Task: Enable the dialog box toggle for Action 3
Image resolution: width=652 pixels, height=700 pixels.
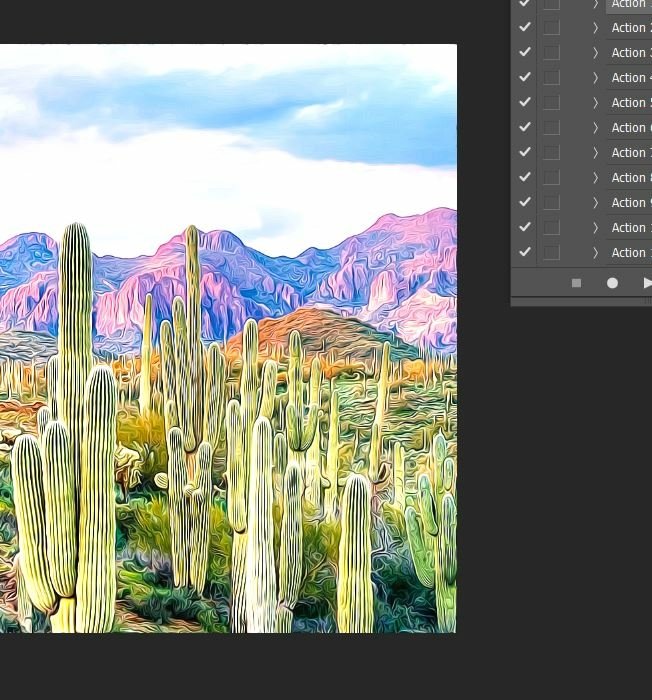Action: coord(551,52)
